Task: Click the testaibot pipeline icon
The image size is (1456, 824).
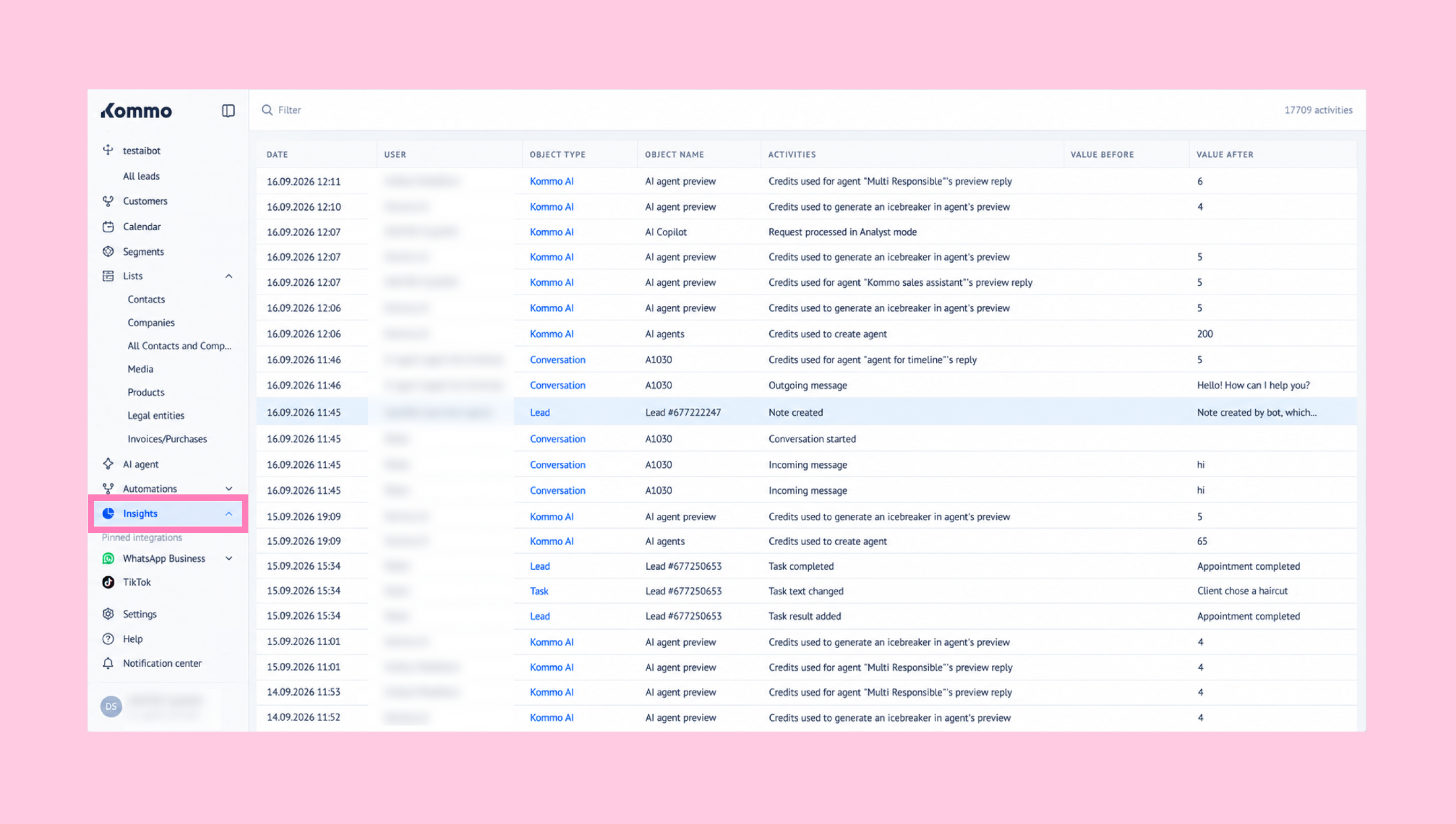Action: tap(108, 150)
